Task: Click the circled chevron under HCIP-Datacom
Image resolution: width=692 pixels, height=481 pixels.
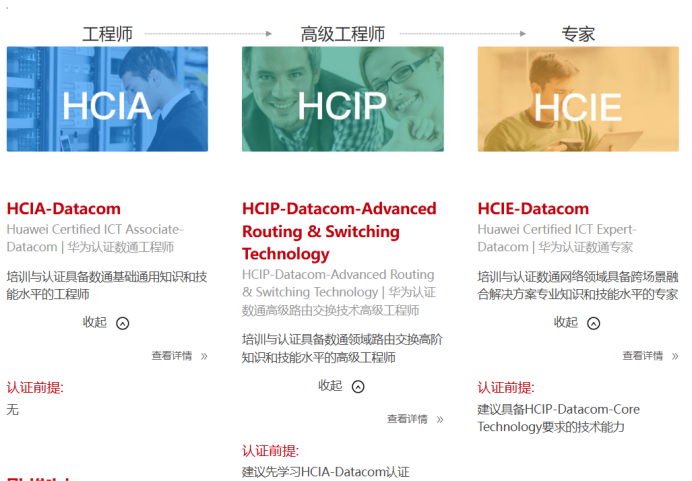Action: coord(358,387)
